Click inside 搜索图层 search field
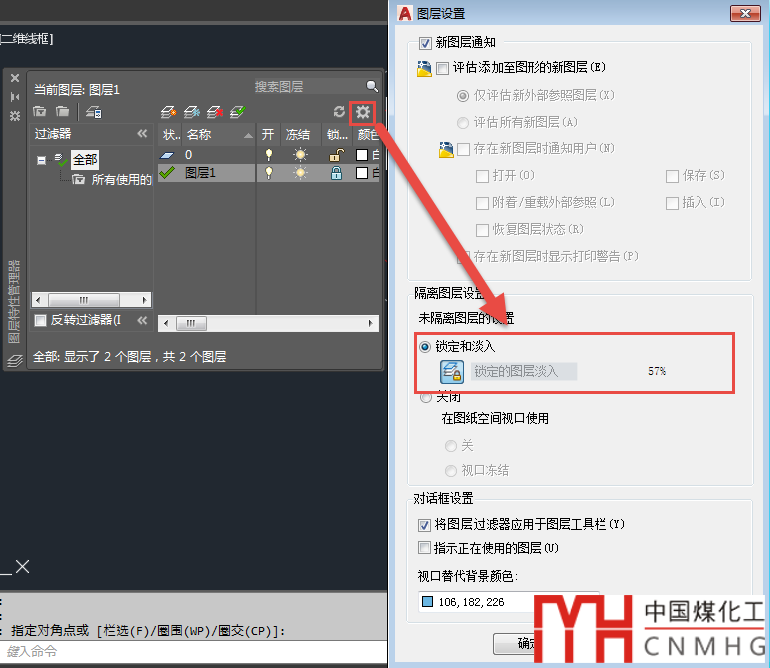 [308, 87]
